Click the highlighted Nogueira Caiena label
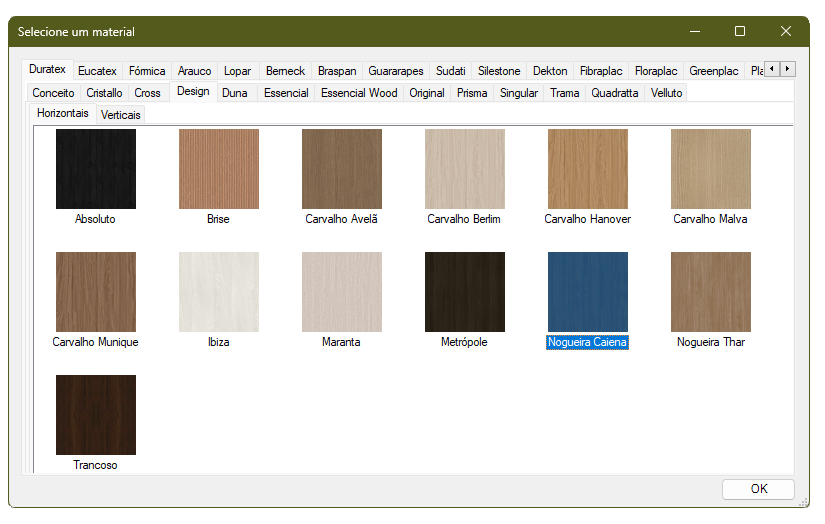The image size is (825, 524). pos(587,342)
